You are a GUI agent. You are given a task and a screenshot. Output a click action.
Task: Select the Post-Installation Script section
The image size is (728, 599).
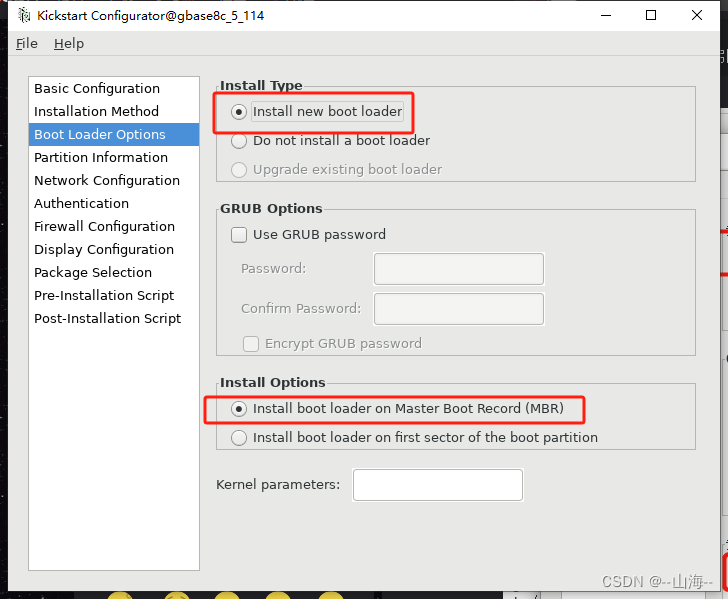click(107, 319)
